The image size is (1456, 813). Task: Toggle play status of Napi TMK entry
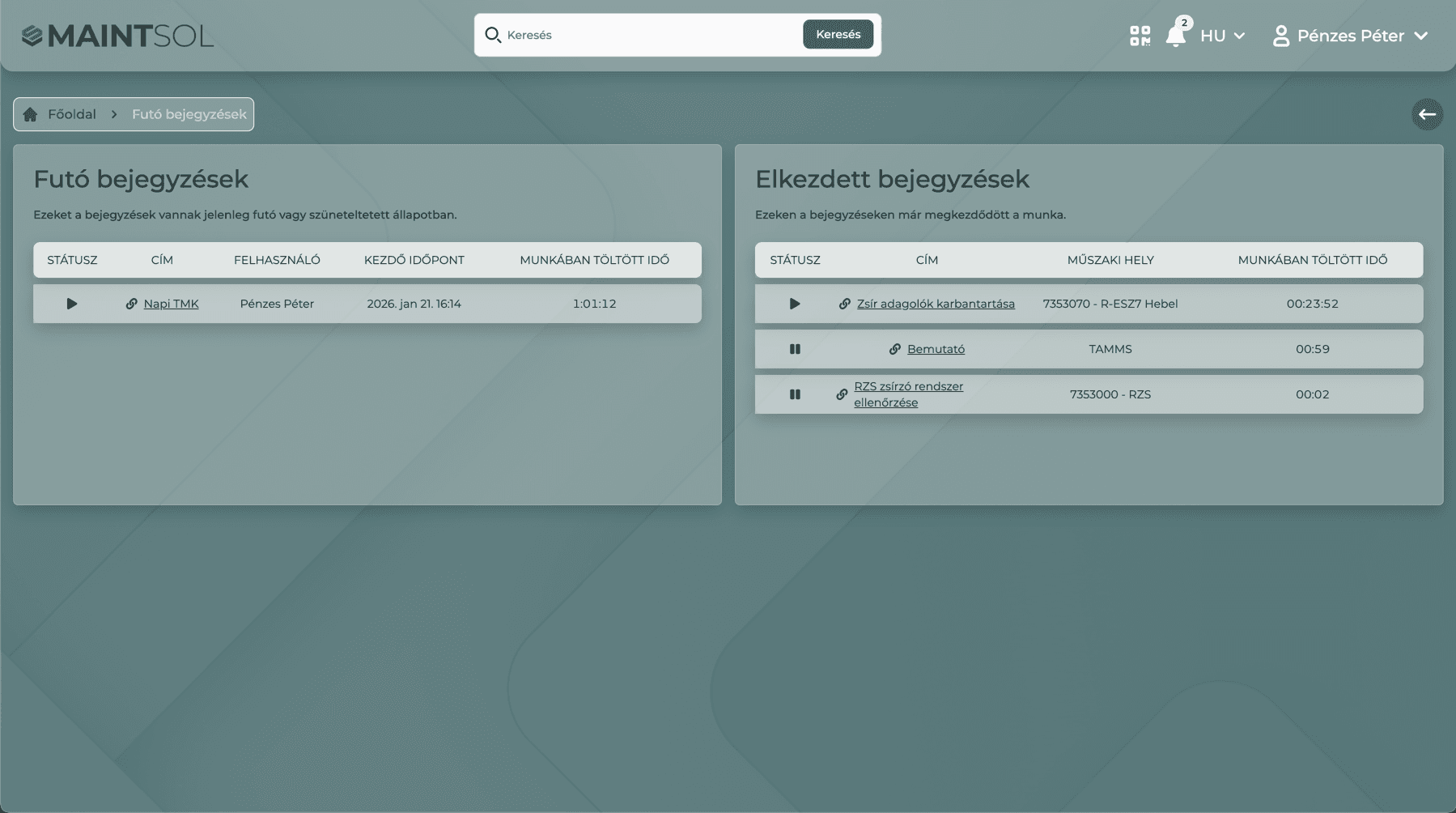point(72,304)
